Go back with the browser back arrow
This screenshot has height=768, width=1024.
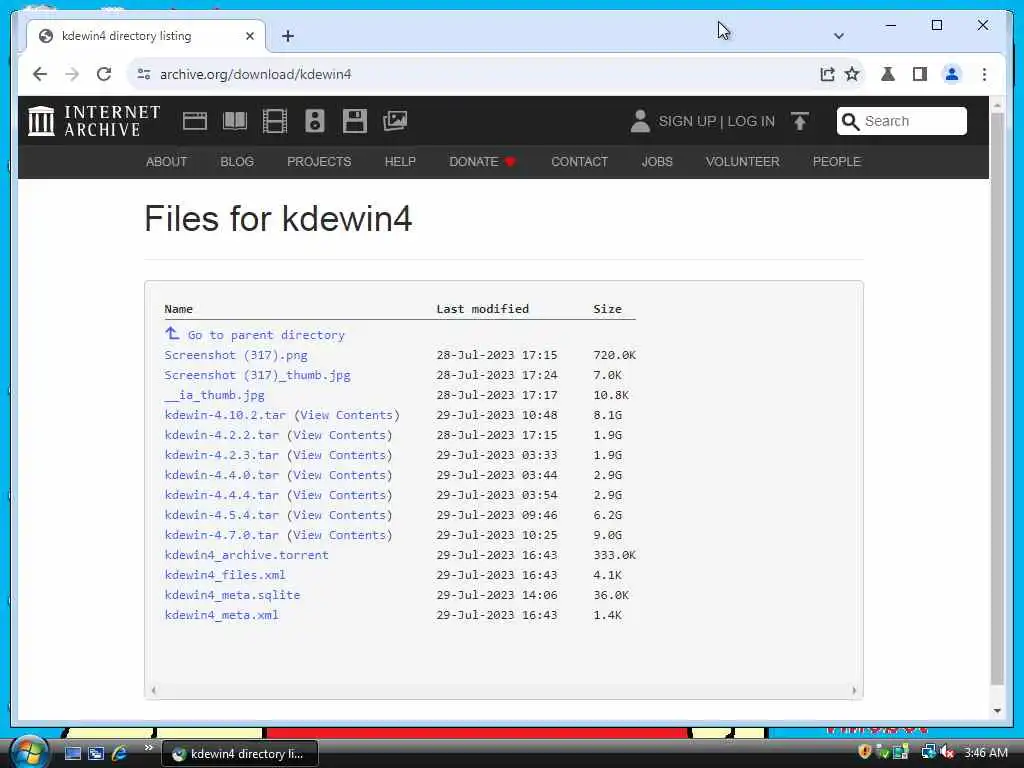coord(40,74)
